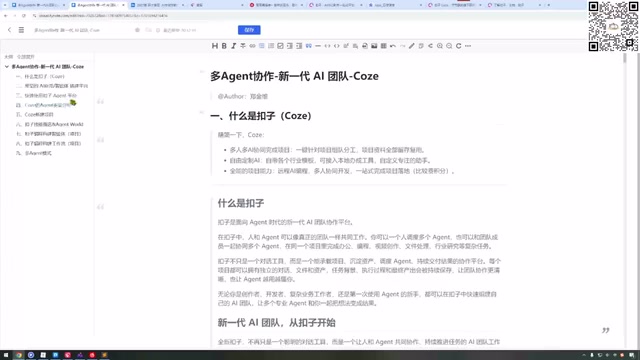The image size is (640, 360).
Task: Apply heading format with H icon
Action: pyautogui.click(x=215, y=46)
